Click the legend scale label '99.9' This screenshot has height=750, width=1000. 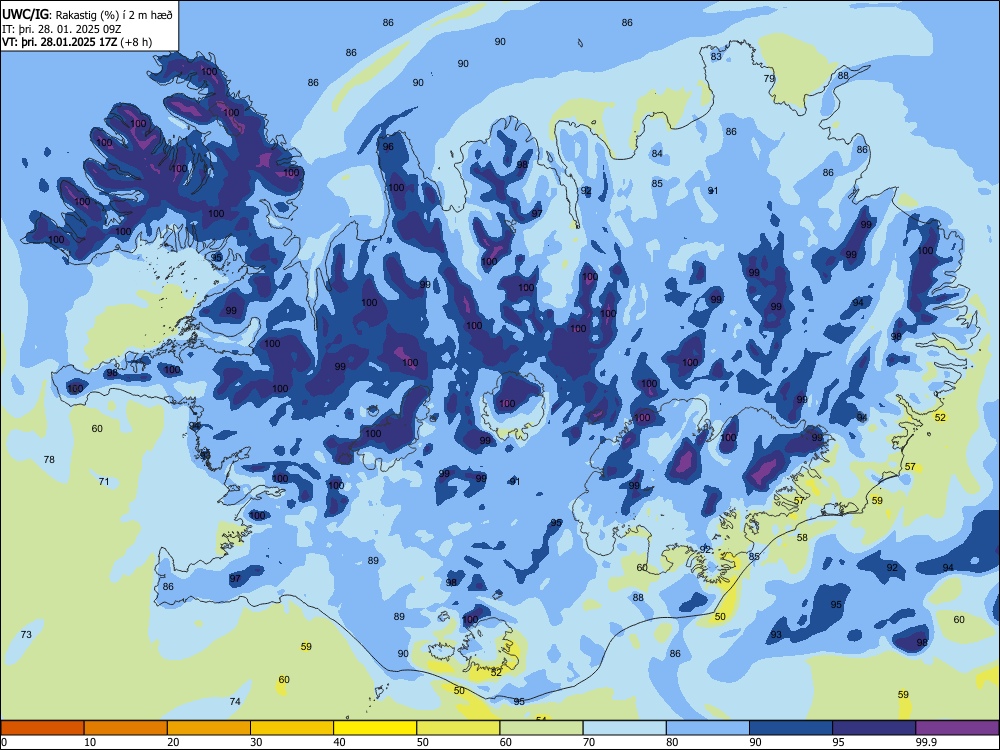[926, 742]
